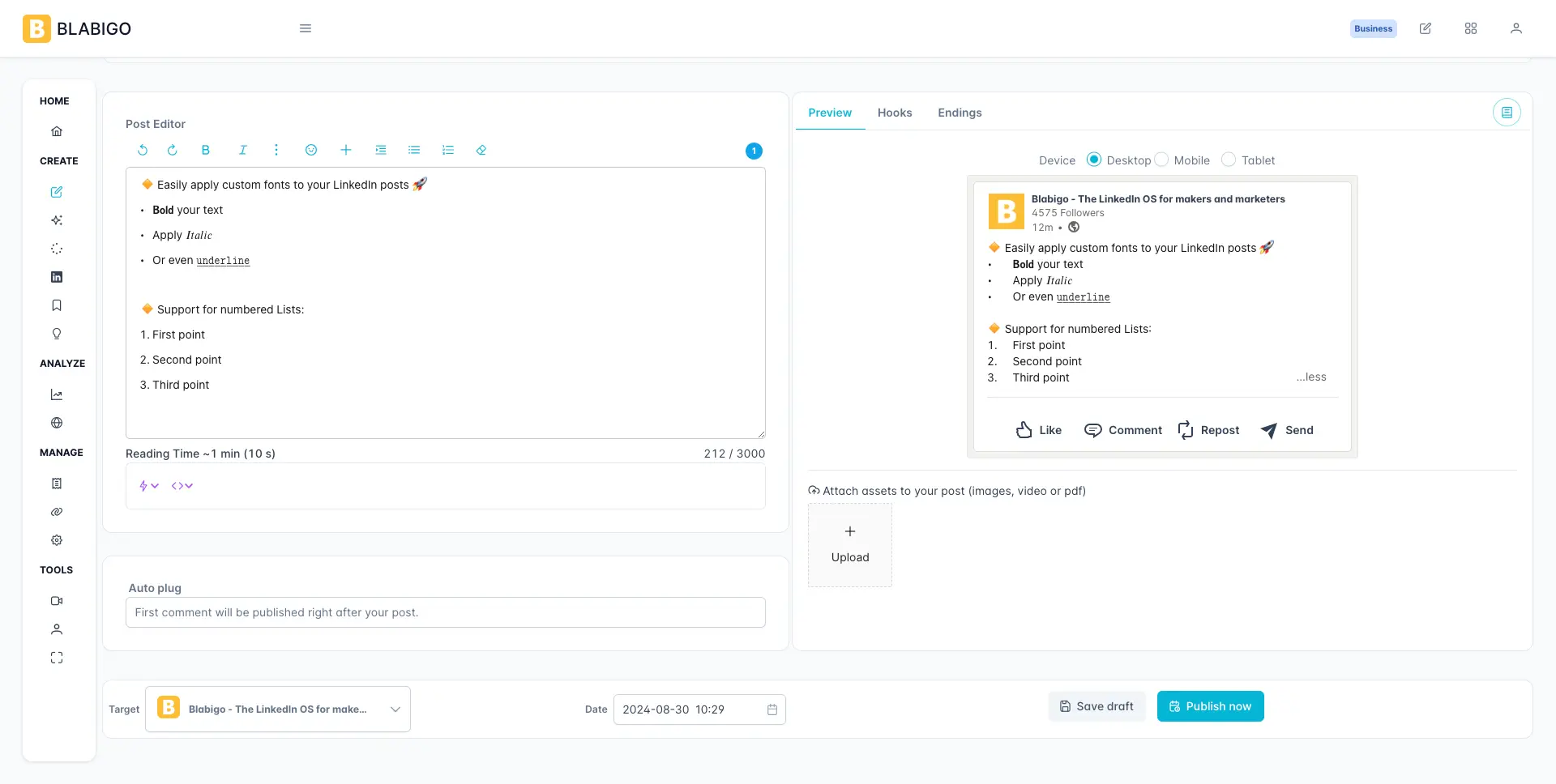Open the document icon under Manage
This screenshot has height=784, width=1556.
(57, 484)
